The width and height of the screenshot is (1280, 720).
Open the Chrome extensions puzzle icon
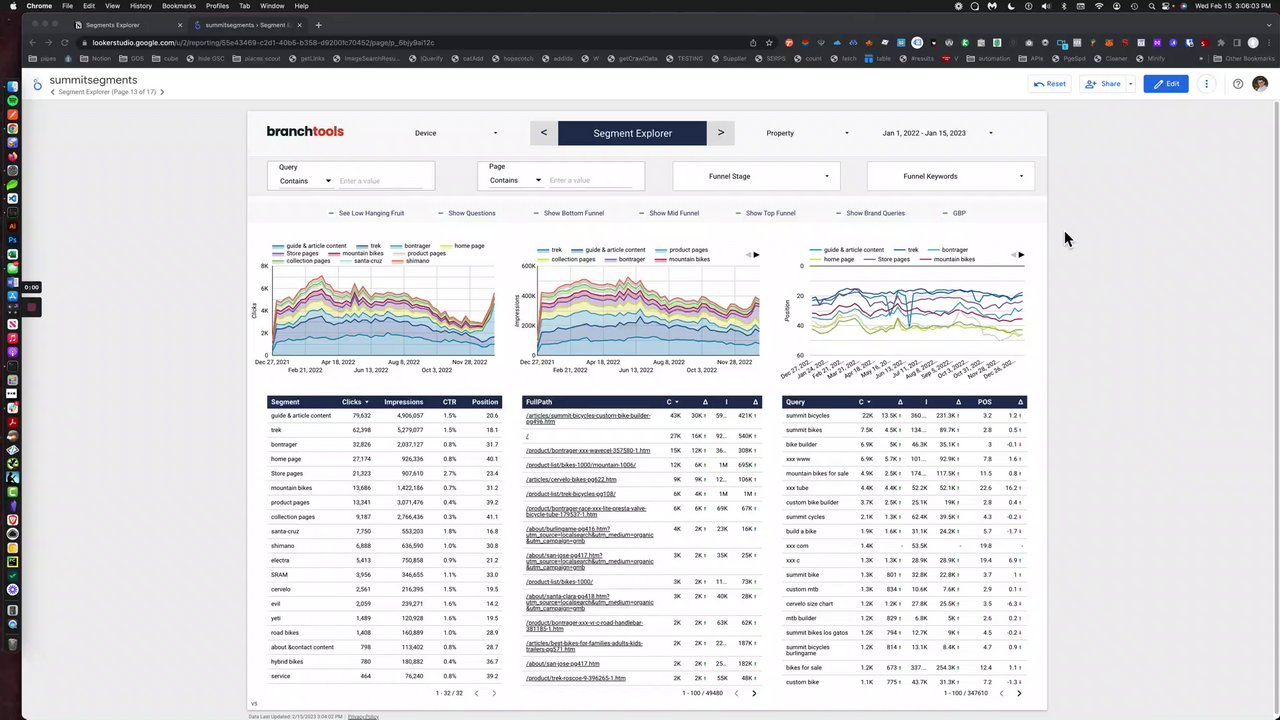pyautogui.click(x=1221, y=43)
